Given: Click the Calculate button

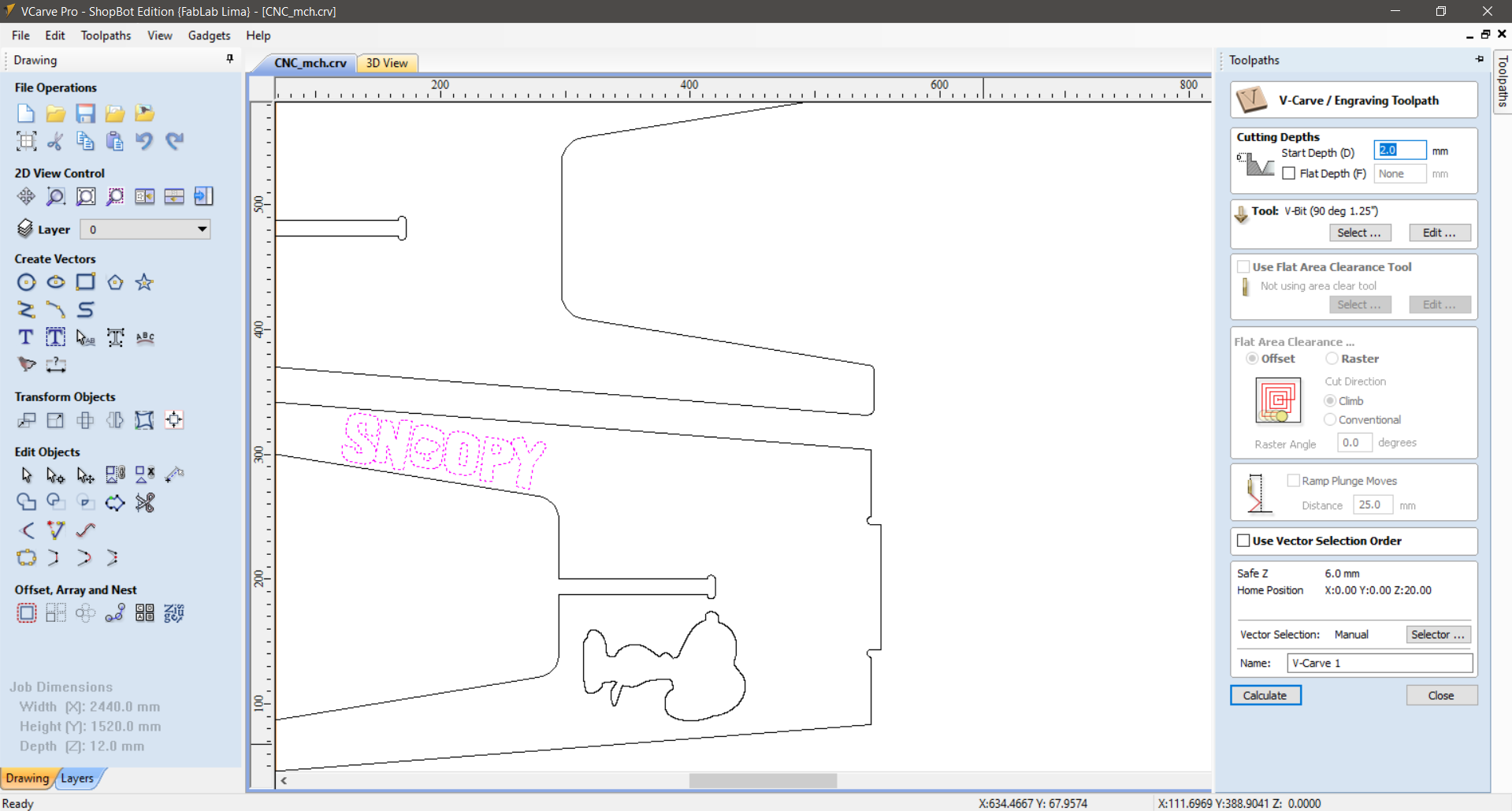Looking at the screenshot, I should (1265, 695).
